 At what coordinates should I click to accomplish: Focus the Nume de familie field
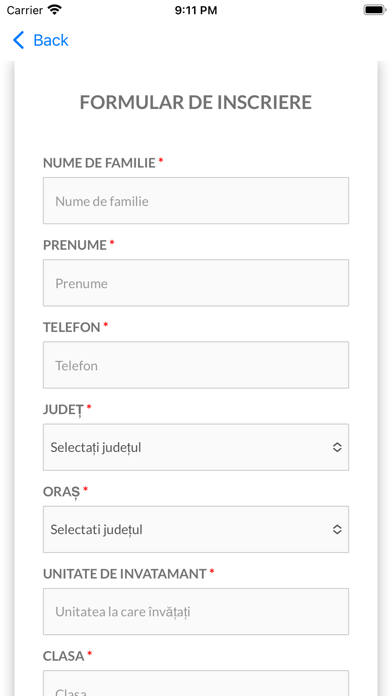tap(196, 201)
